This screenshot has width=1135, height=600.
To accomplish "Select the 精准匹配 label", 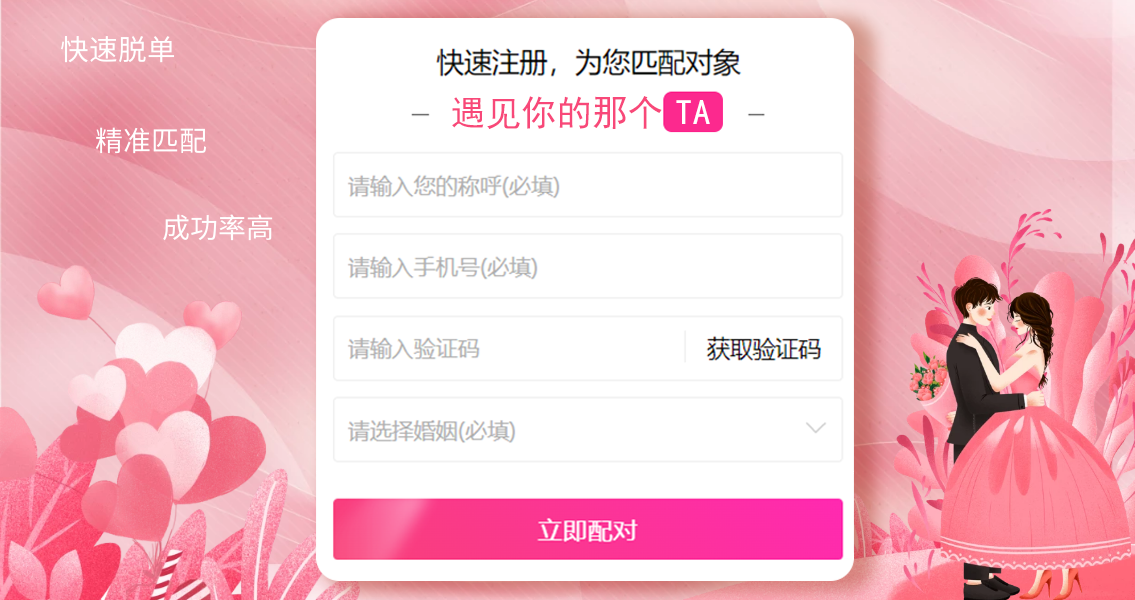I will point(151,141).
